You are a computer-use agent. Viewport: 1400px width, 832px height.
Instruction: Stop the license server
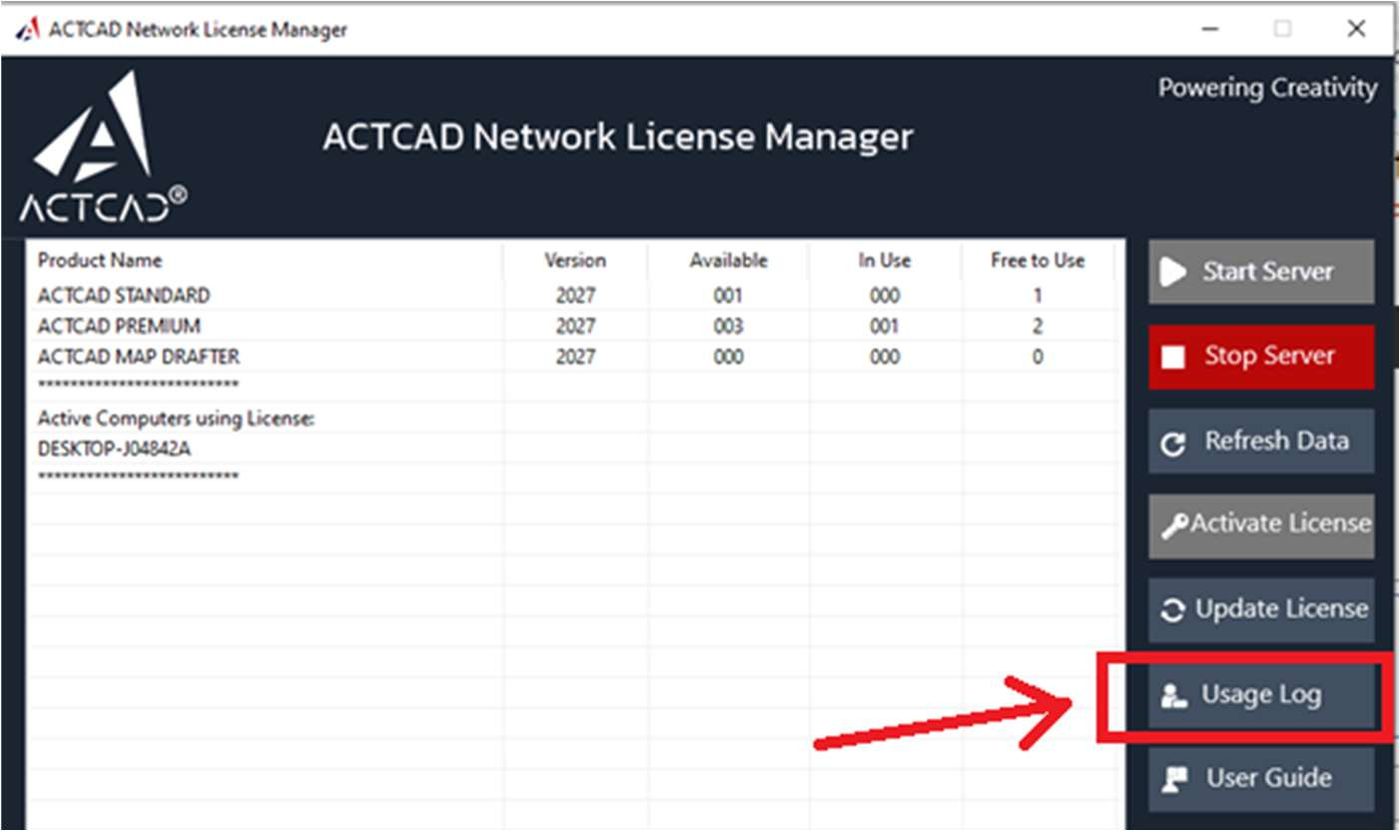point(1261,356)
